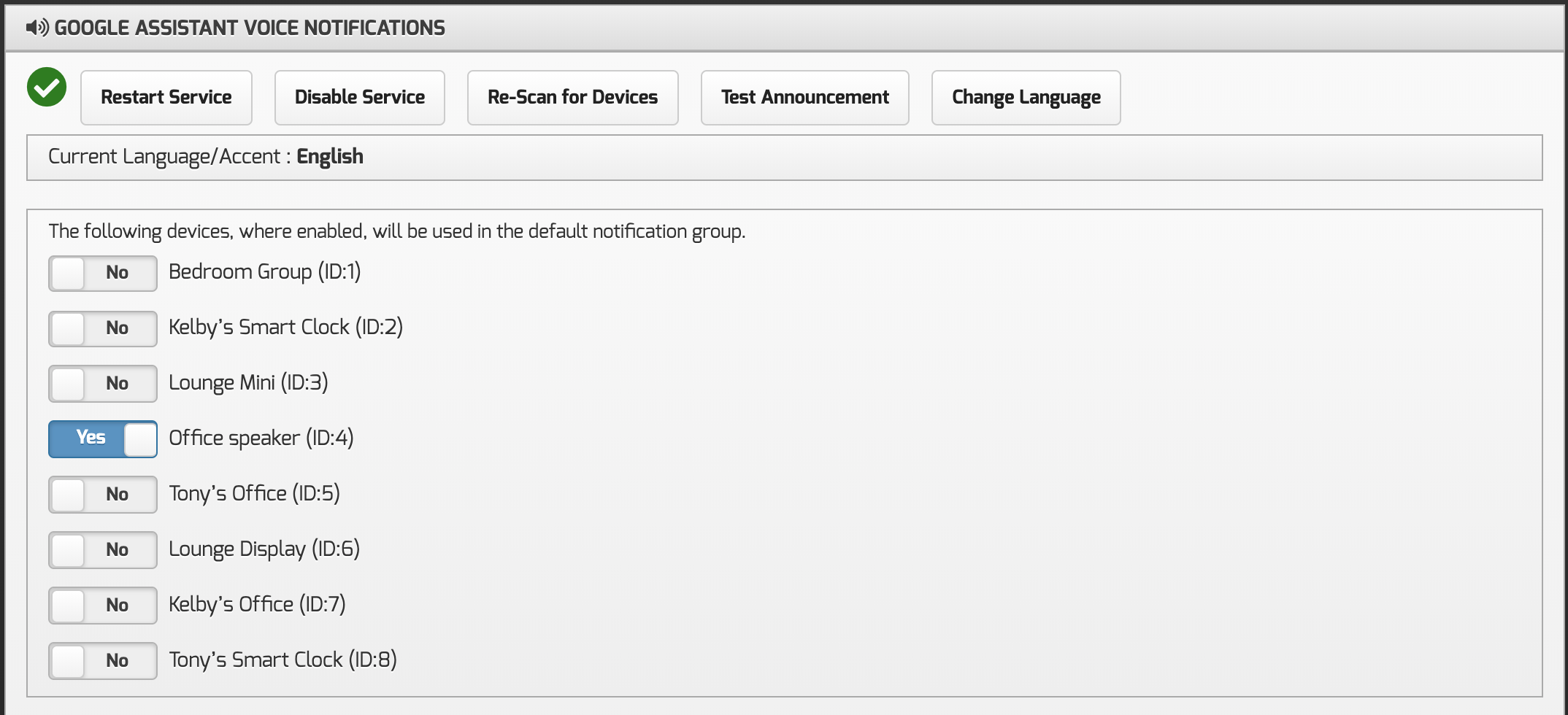Click the green checkmark status icon
The width and height of the screenshot is (1568, 715).
coord(47,88)
